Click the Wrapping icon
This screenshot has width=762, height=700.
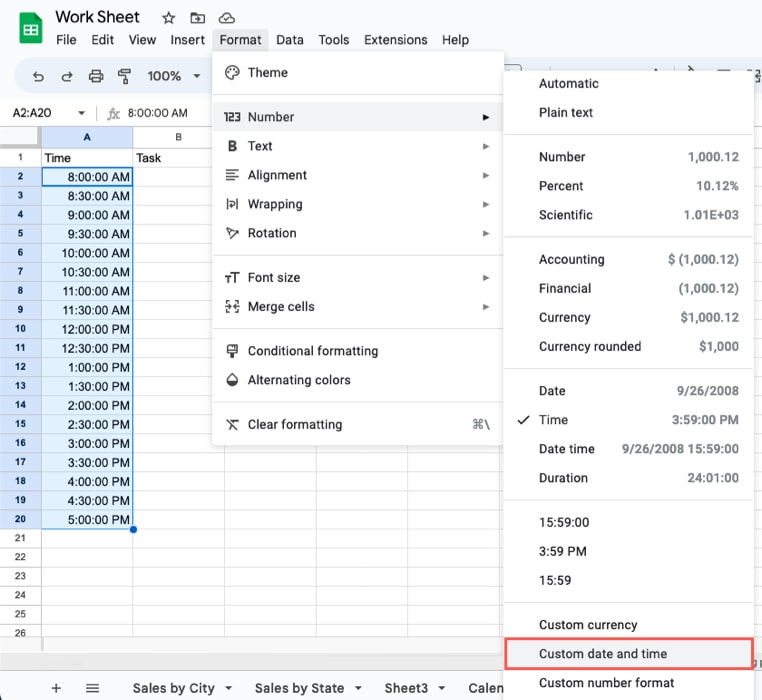tap(232, 204)
